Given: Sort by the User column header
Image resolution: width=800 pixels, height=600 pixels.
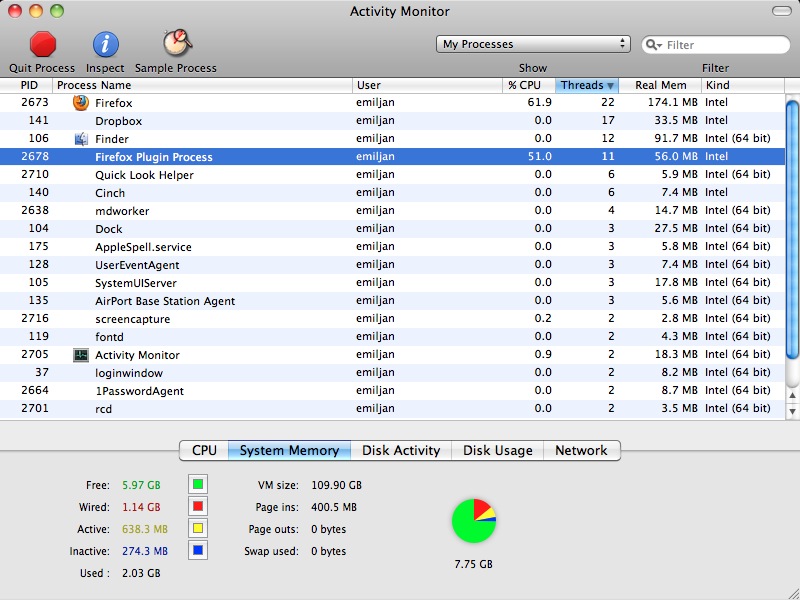Looking at the screenshot, I should (x=428, y=85).
